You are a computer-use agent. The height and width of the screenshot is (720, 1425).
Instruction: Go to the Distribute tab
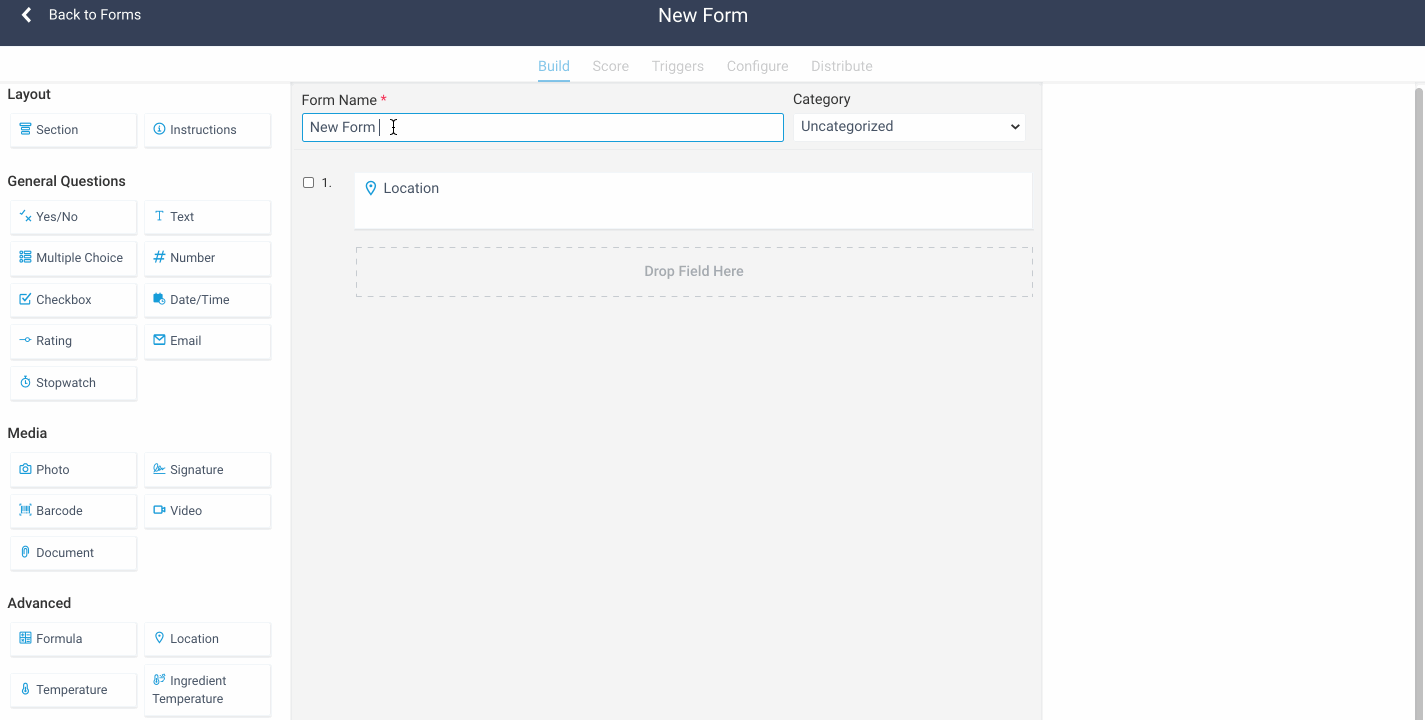click(x=842, y=66)
